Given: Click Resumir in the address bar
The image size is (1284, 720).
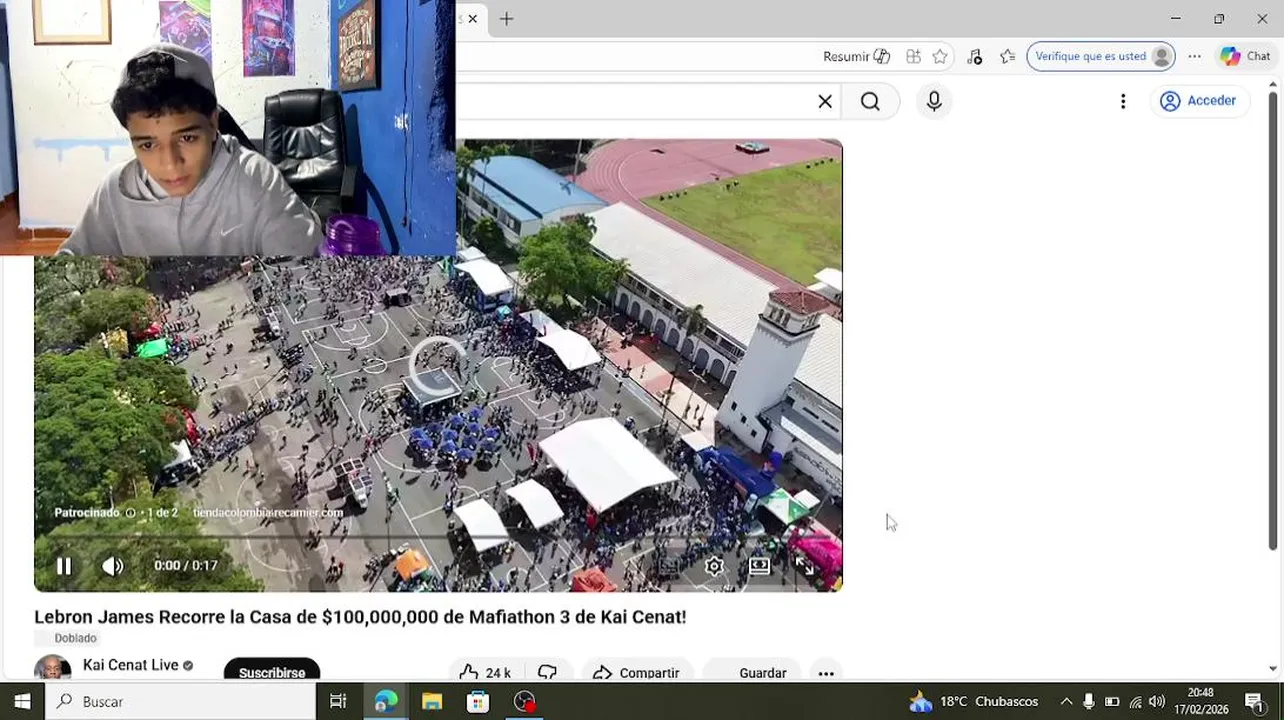Looking at the screenshot, I should [x=856, y=56].
